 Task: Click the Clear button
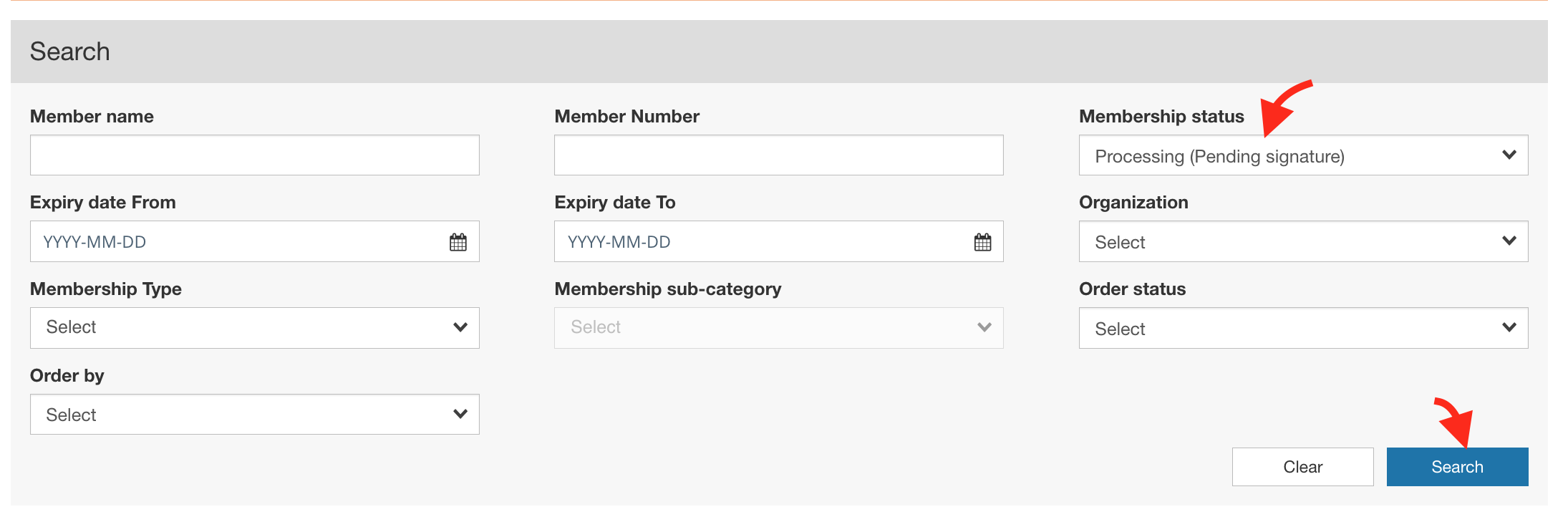point(1302,467)
